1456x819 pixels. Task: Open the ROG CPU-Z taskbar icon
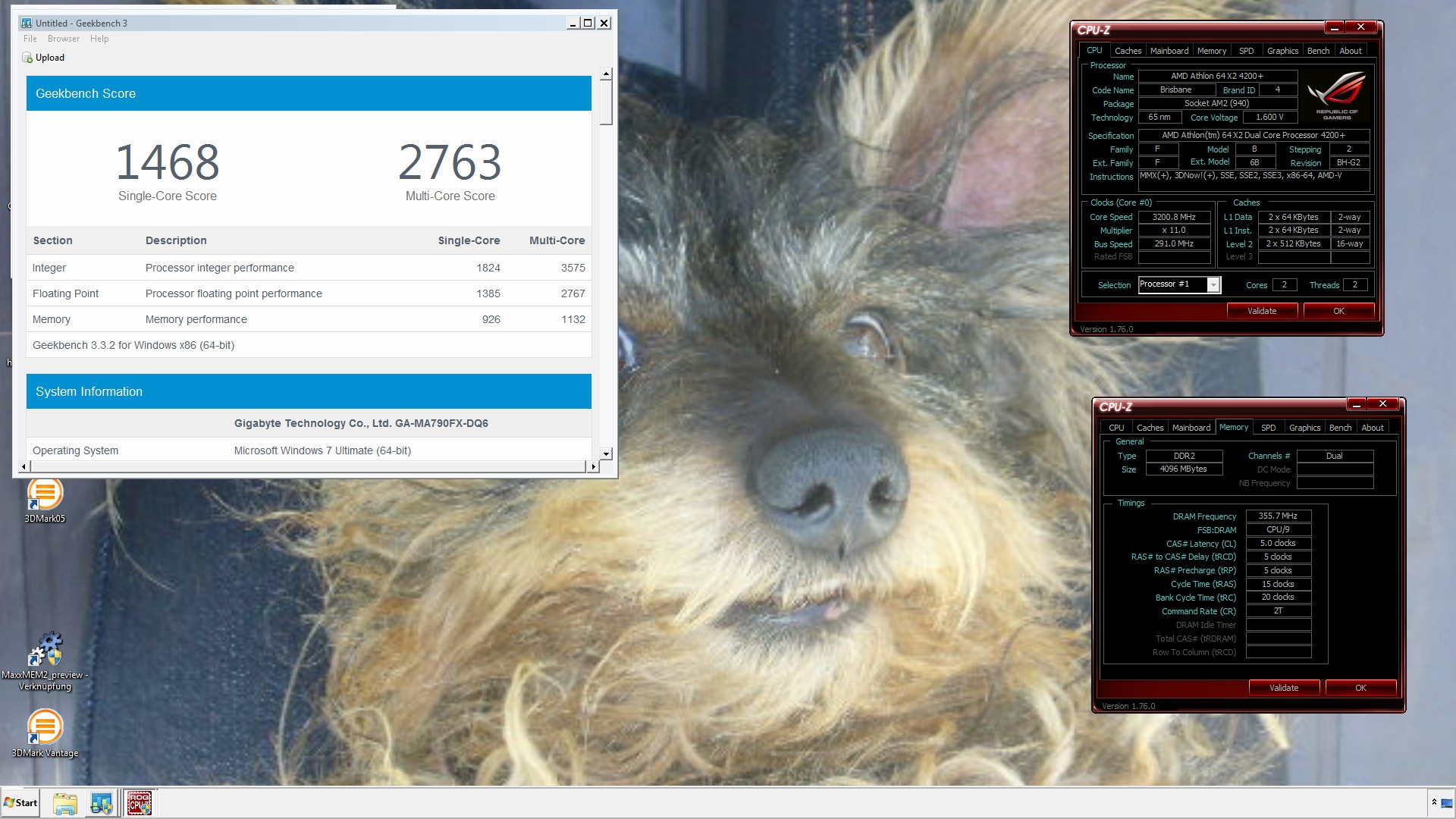[139, 803]
